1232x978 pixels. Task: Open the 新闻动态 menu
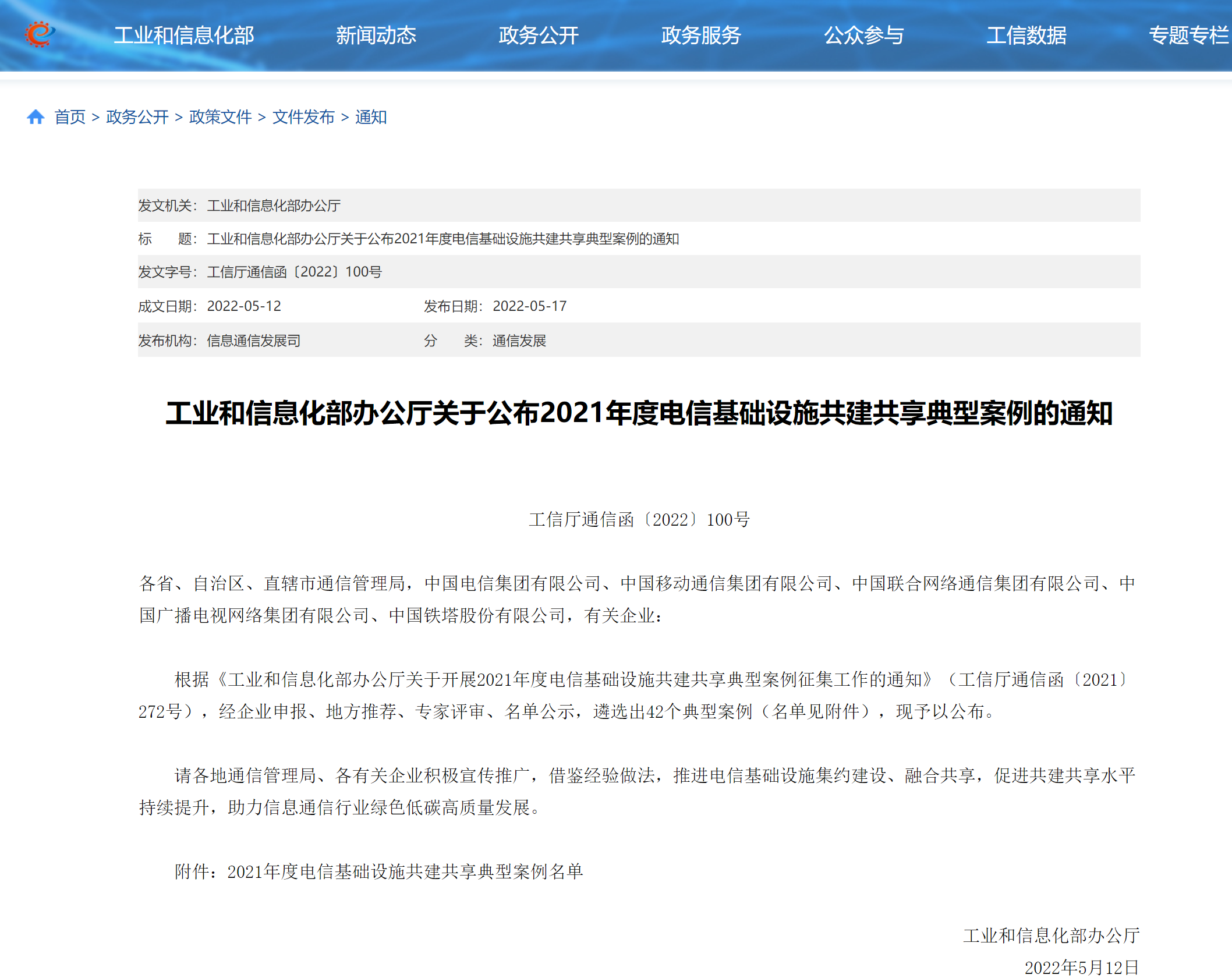(376, 36)
